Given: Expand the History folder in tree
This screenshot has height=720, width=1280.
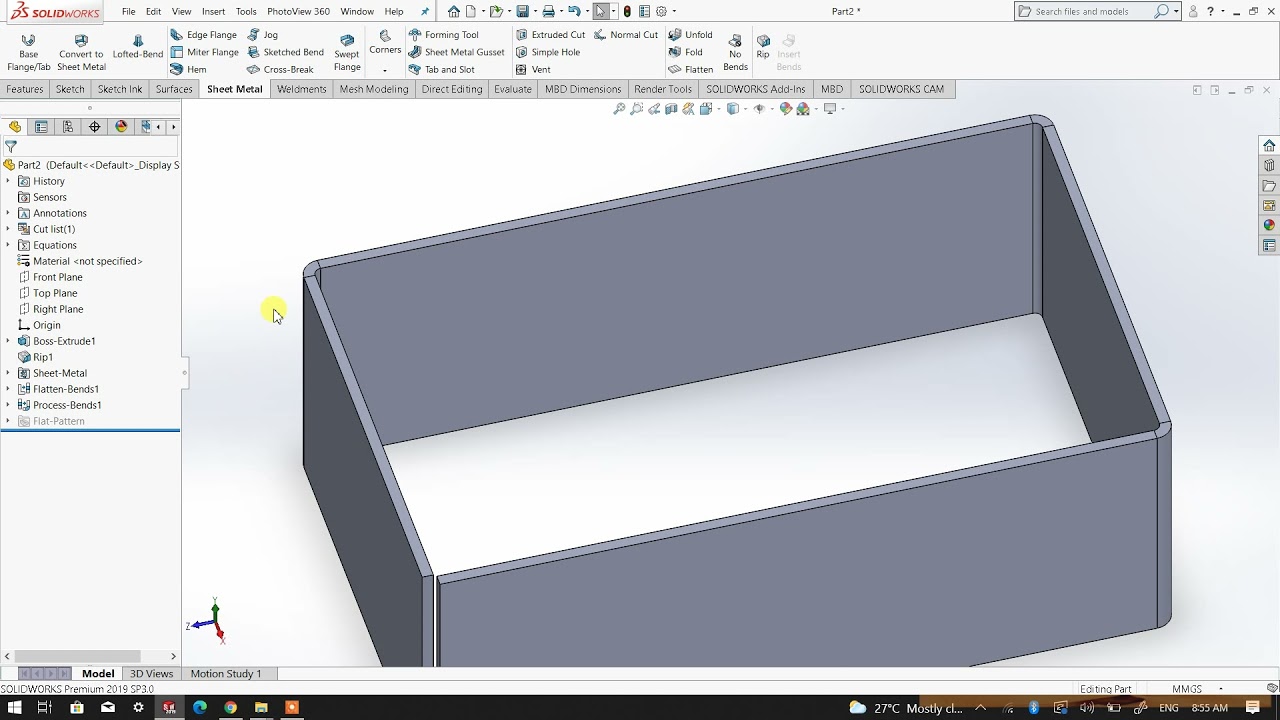Looking at the screenshot, I should [8, 181].
